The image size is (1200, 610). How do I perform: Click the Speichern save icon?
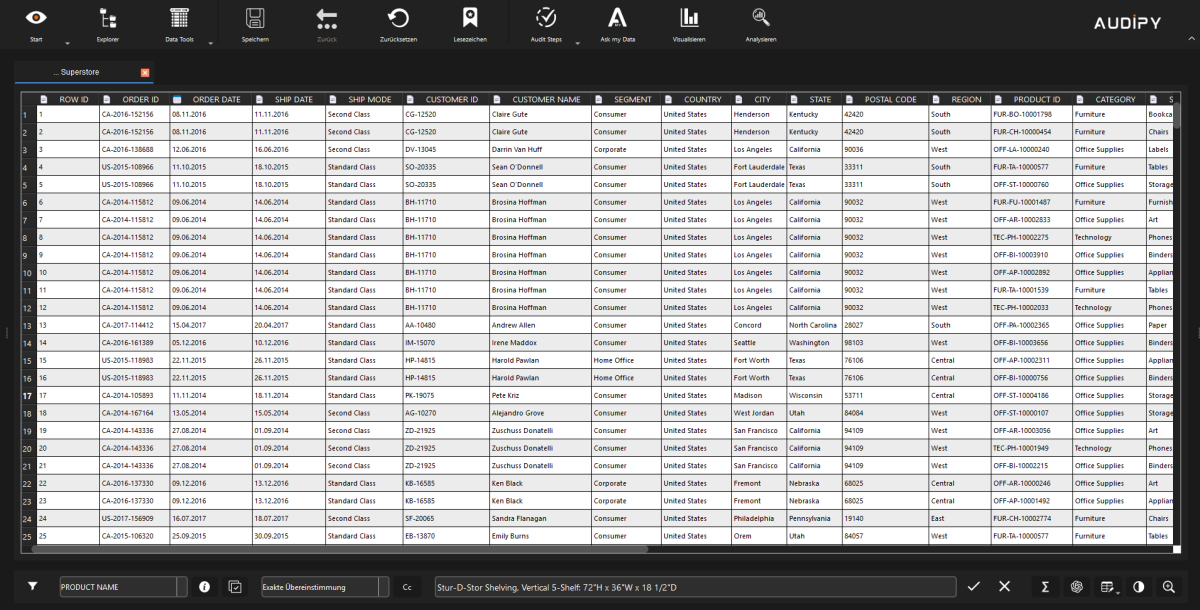tap(255, 18)
